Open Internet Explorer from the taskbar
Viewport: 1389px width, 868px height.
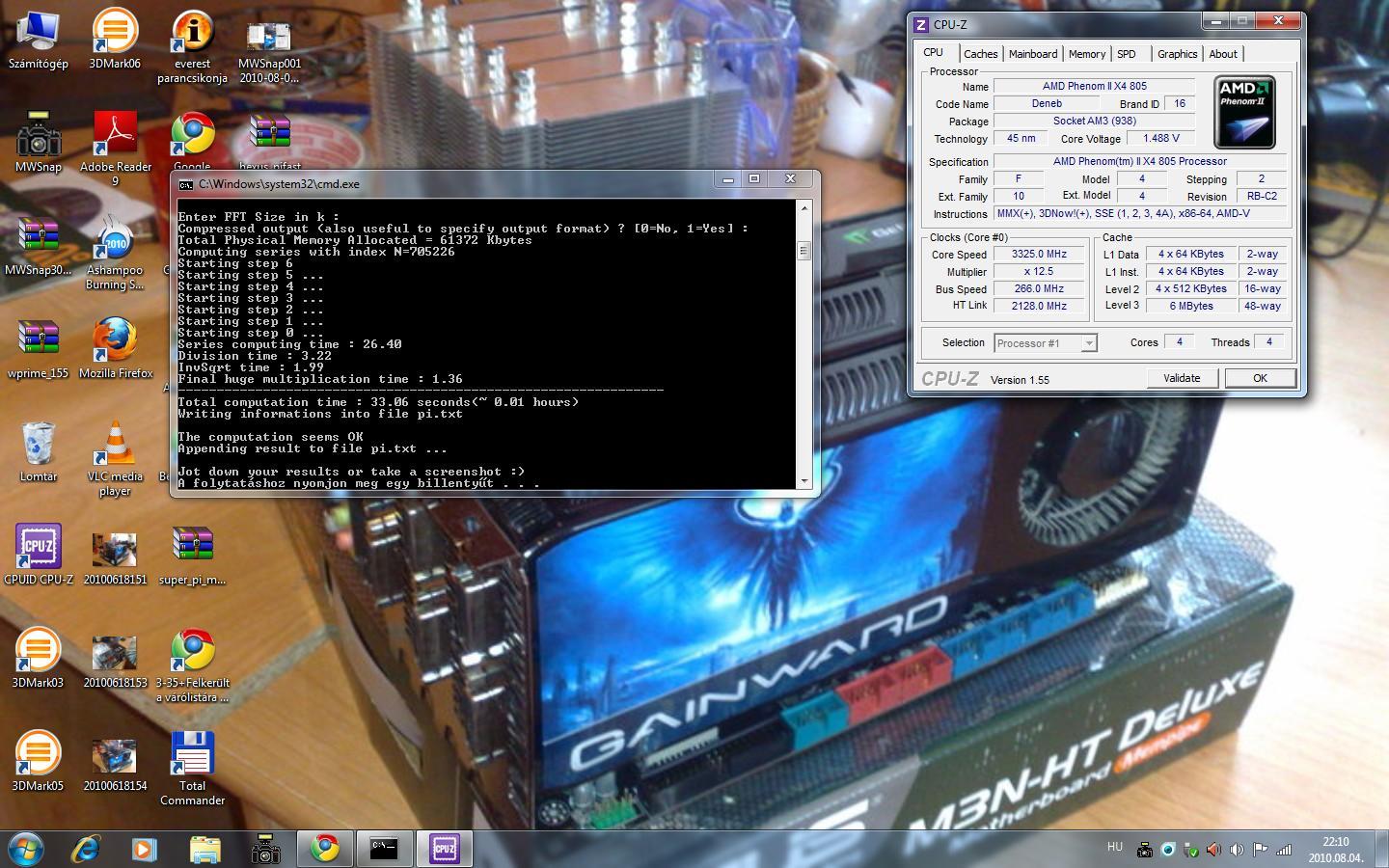pos(86,849)
